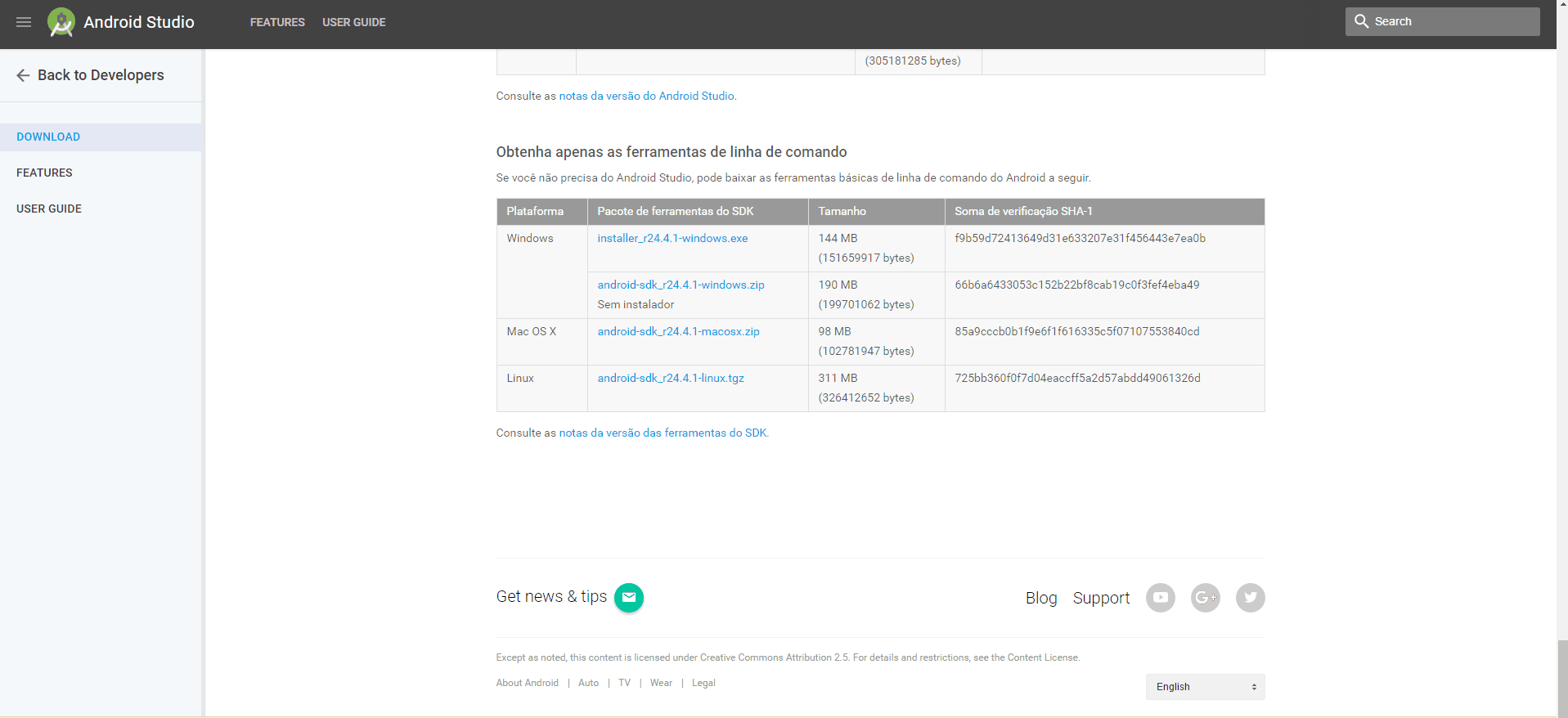Download android-sdk_r24.4.1-windows.zip
1568x718 pixels.
tap(681, 285)
